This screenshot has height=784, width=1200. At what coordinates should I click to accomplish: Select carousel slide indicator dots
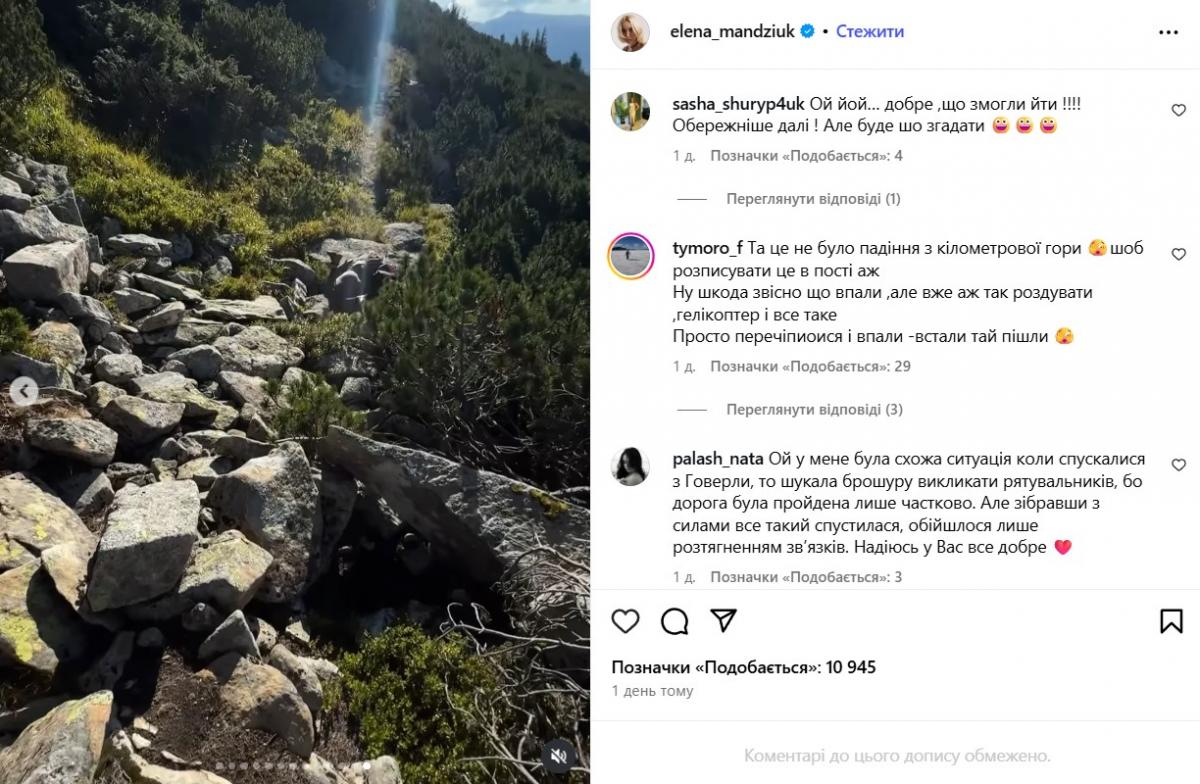click(x=295, y=766)
